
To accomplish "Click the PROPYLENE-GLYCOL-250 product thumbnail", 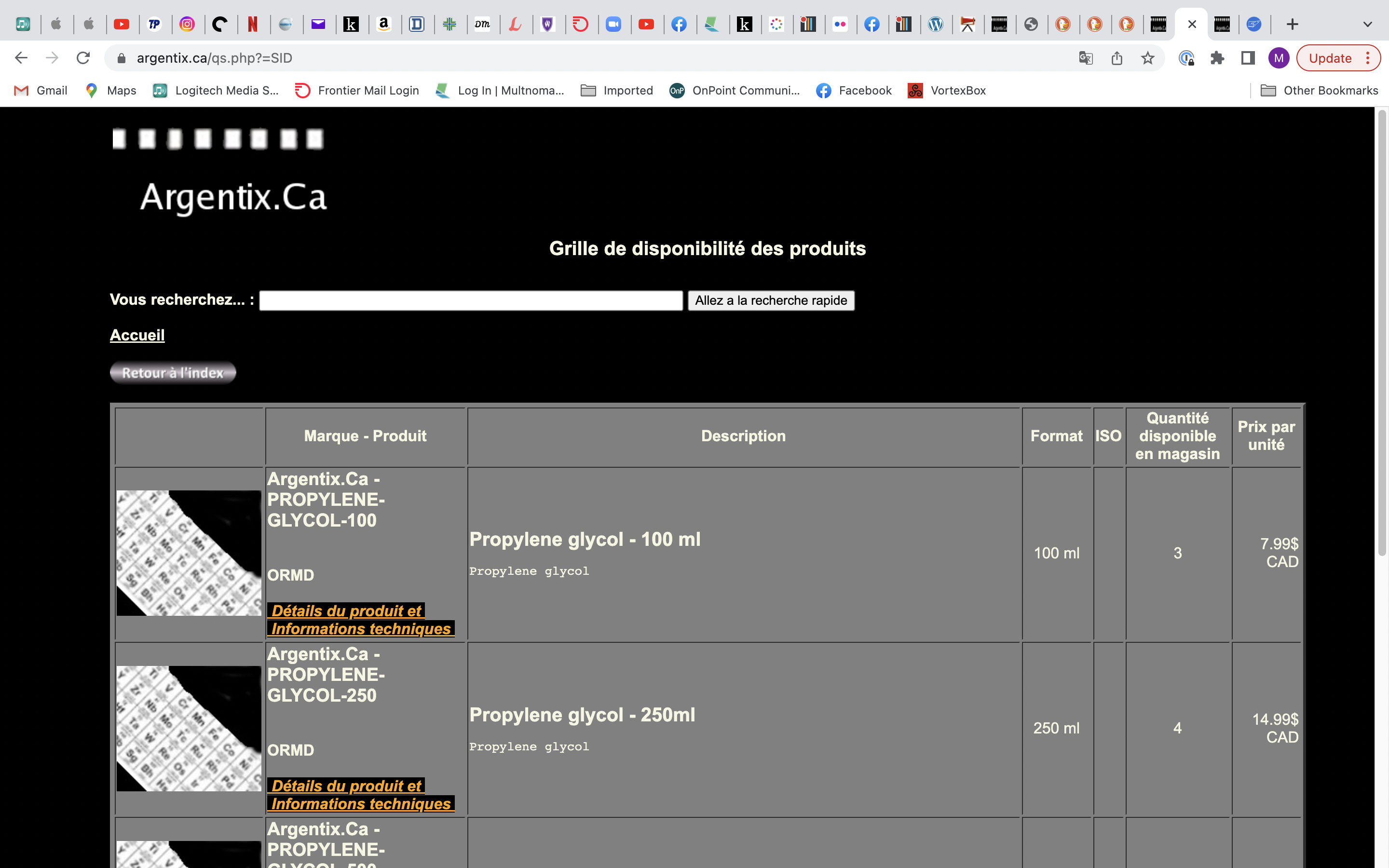I will pyautogui.click(x=189, y=729).
